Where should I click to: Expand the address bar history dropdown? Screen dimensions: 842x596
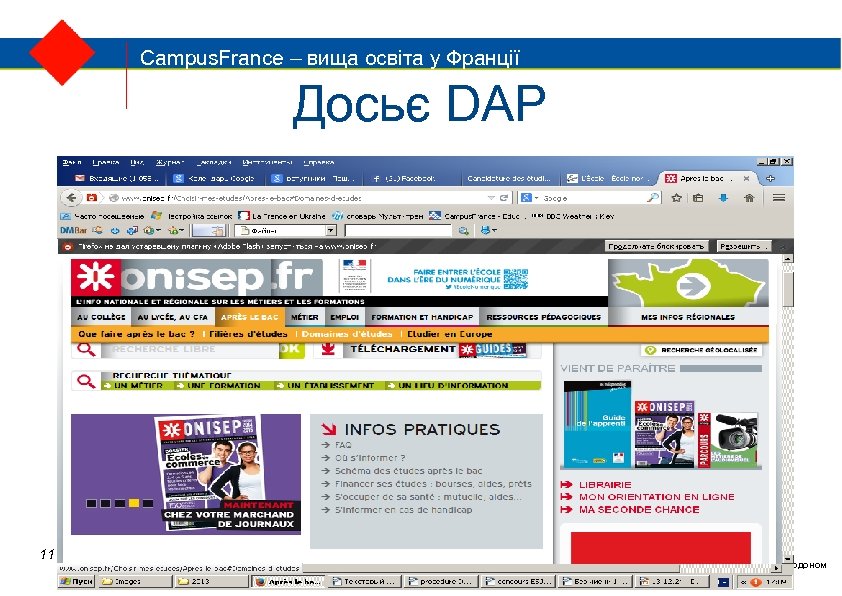click(491, 197)
